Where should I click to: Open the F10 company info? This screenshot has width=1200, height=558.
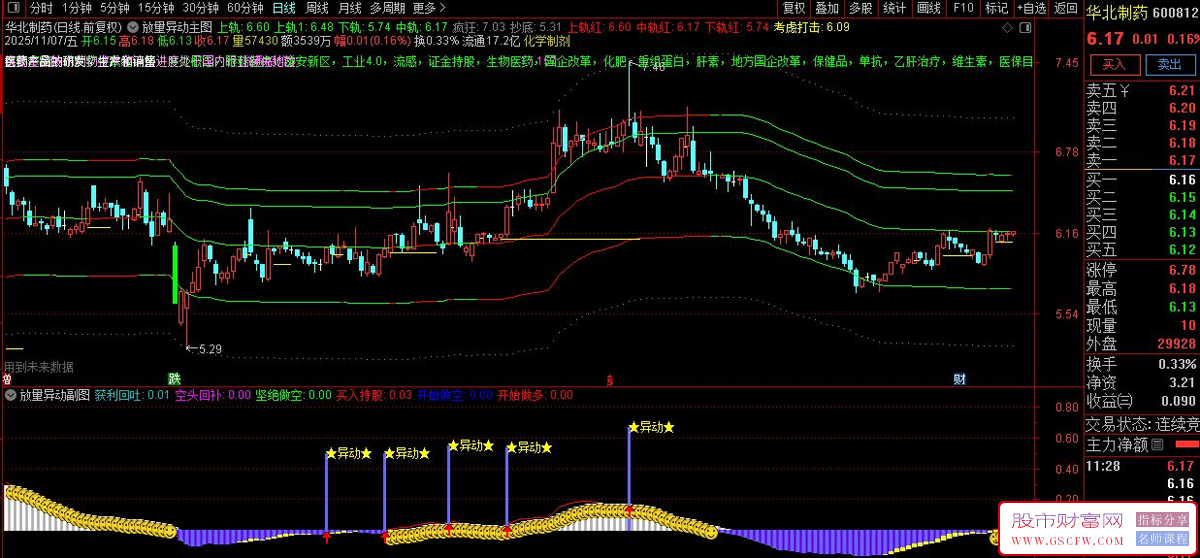click(x=963, y=8)
